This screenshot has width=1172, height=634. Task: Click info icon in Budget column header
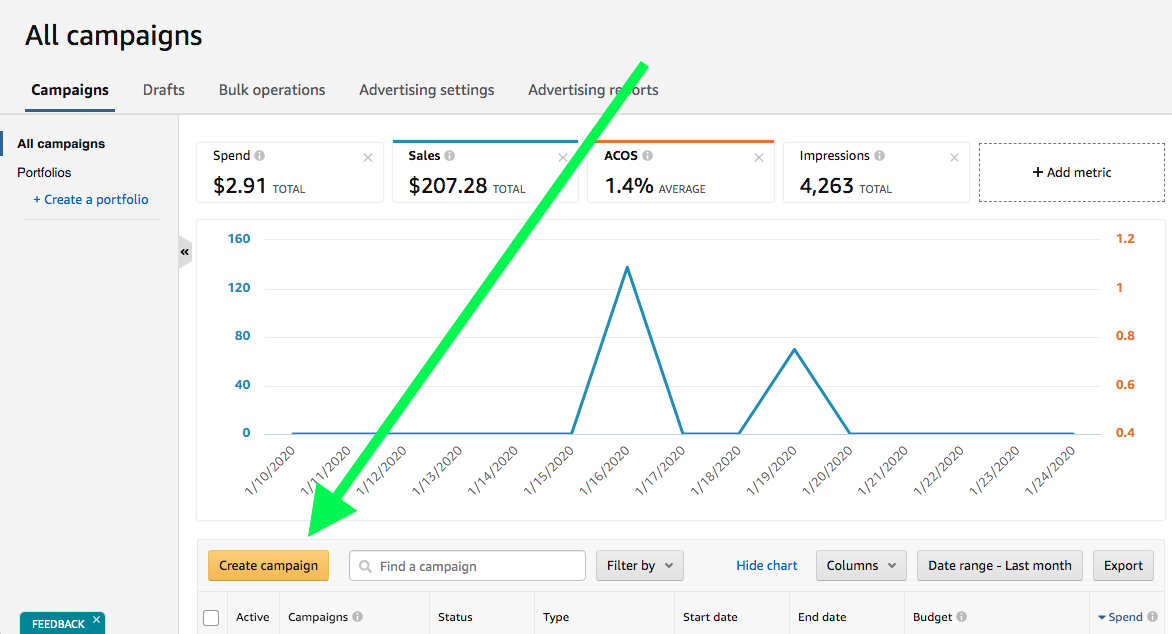click(961, 617)
